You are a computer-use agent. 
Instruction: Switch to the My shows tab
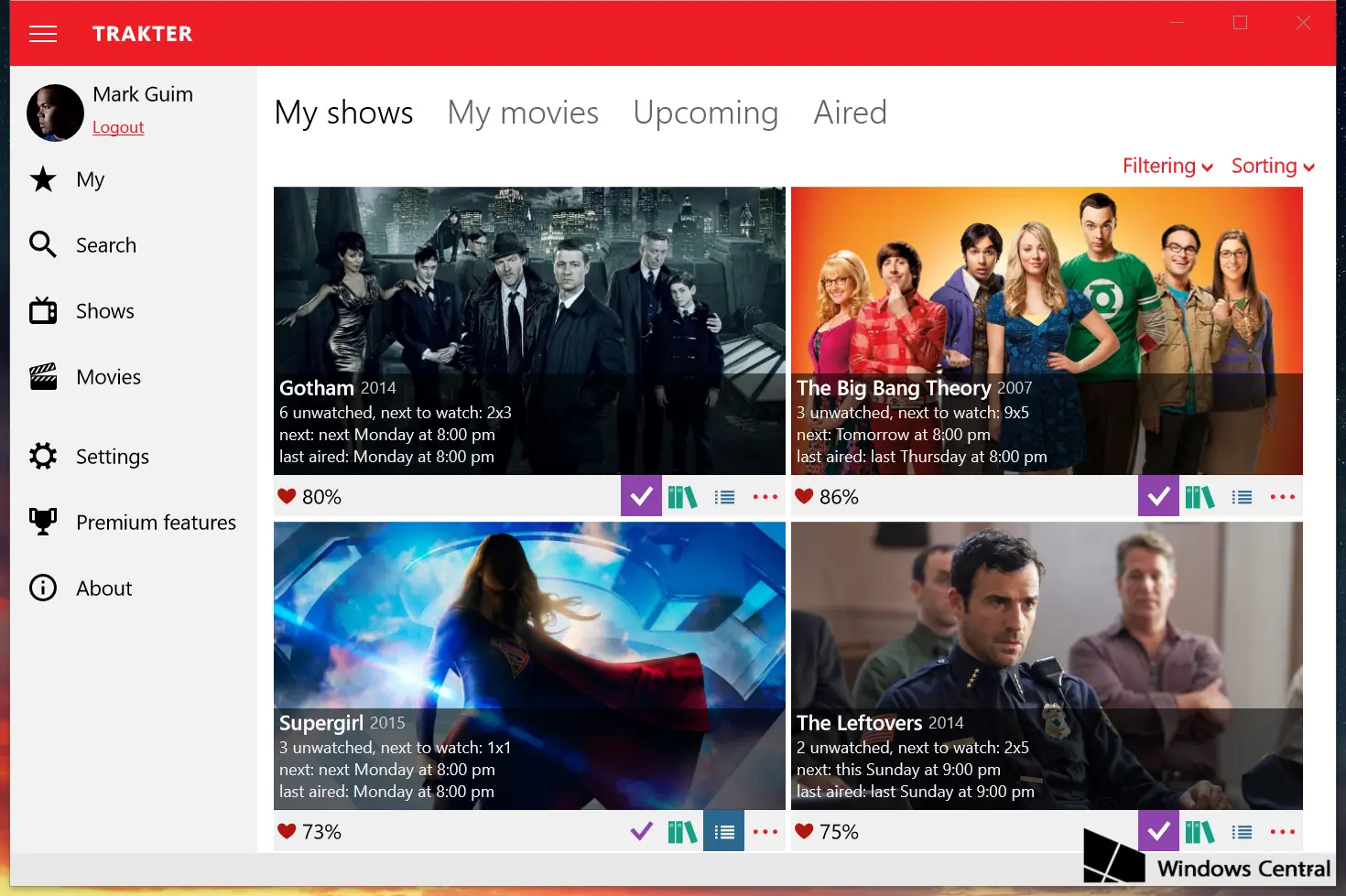tap(343, 113)
